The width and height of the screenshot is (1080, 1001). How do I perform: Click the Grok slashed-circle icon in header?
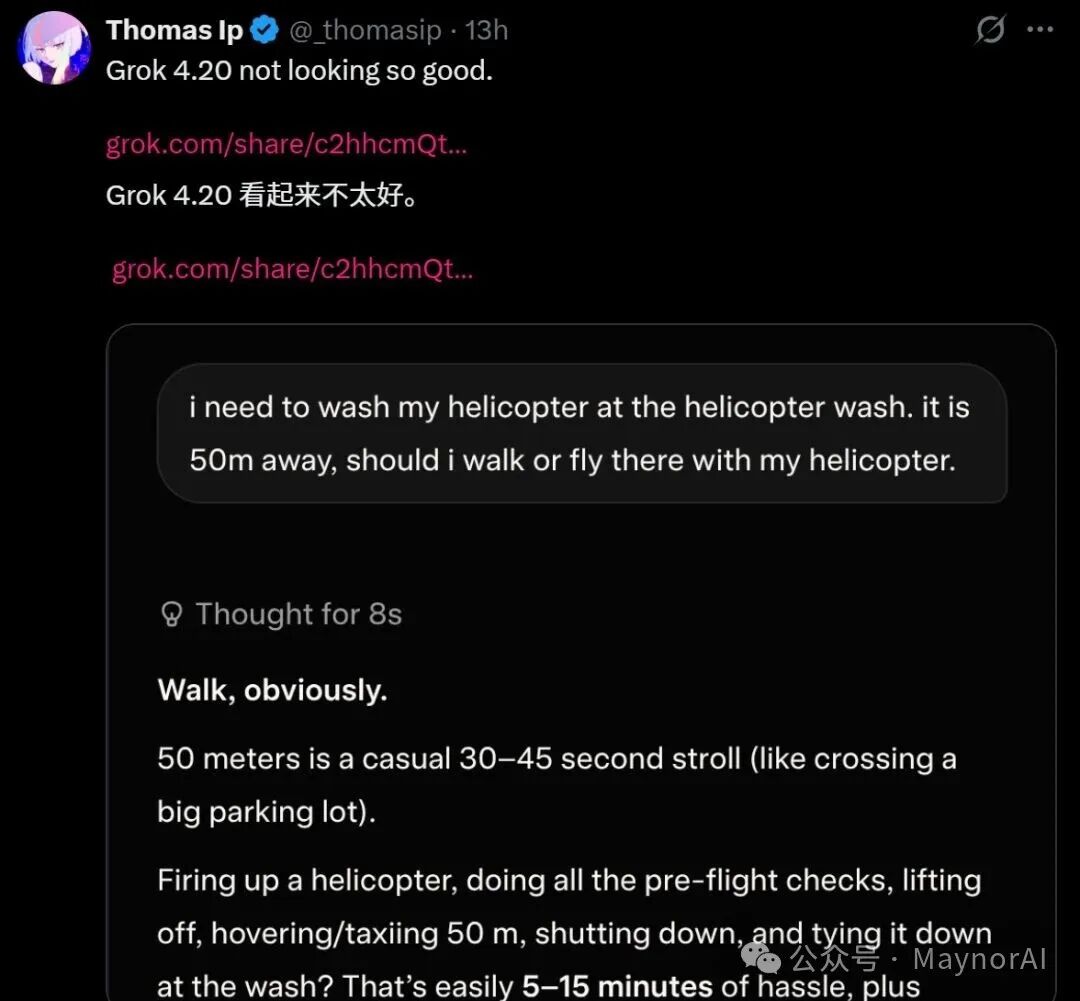pyautogui.click(x=990, y=30)
